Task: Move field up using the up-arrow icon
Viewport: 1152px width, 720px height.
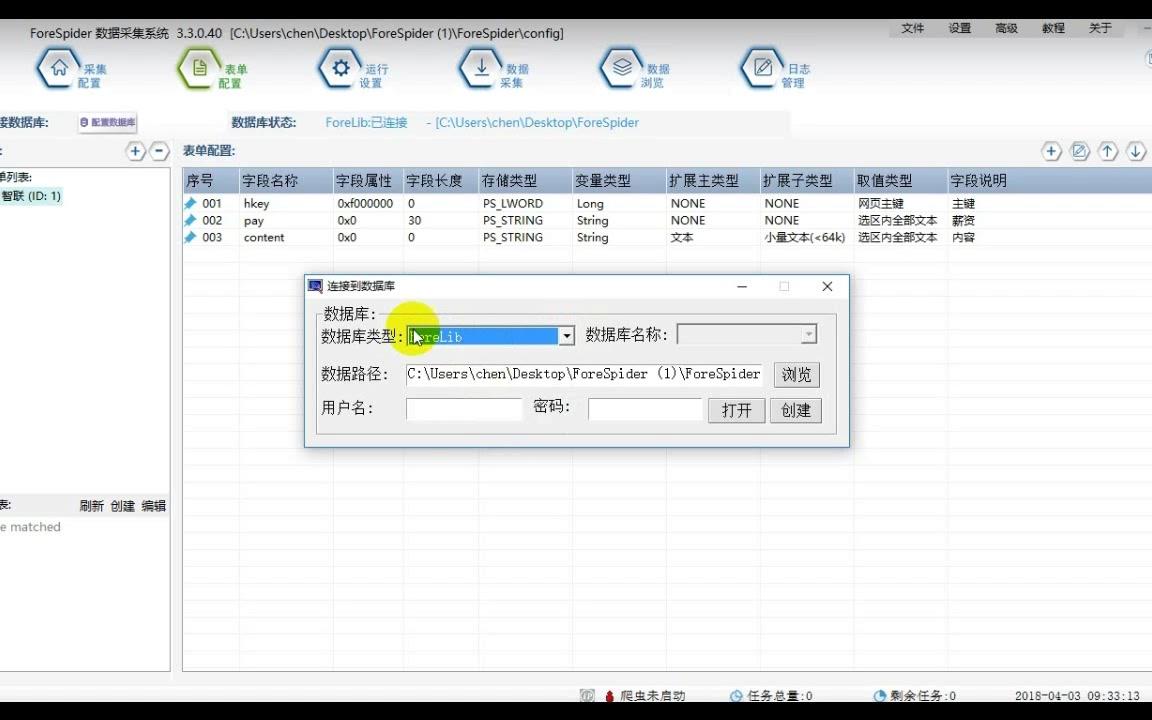Action: (1107, 151)
